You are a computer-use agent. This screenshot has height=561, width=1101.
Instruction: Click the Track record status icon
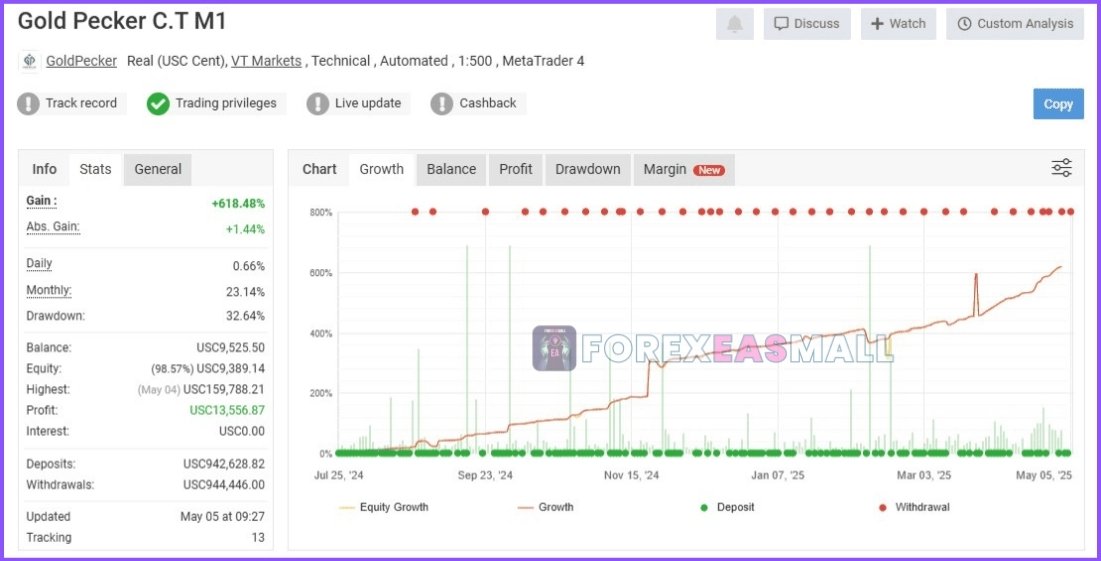coord(29,103)
